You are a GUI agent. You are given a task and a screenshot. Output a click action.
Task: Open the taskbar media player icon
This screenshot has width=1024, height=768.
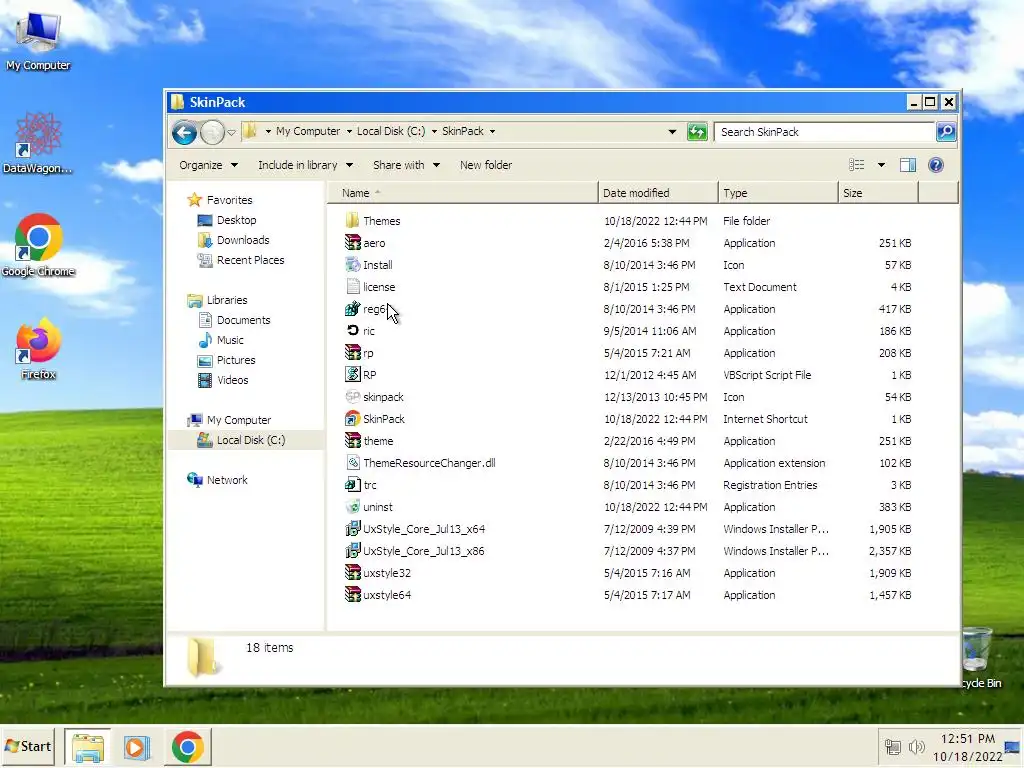coord(136,747)
